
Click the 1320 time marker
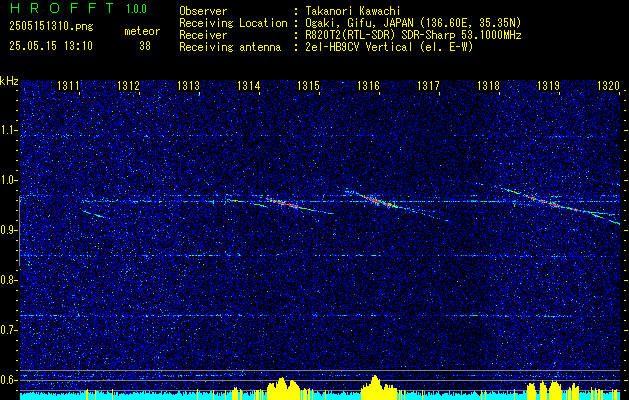point(609,85)
